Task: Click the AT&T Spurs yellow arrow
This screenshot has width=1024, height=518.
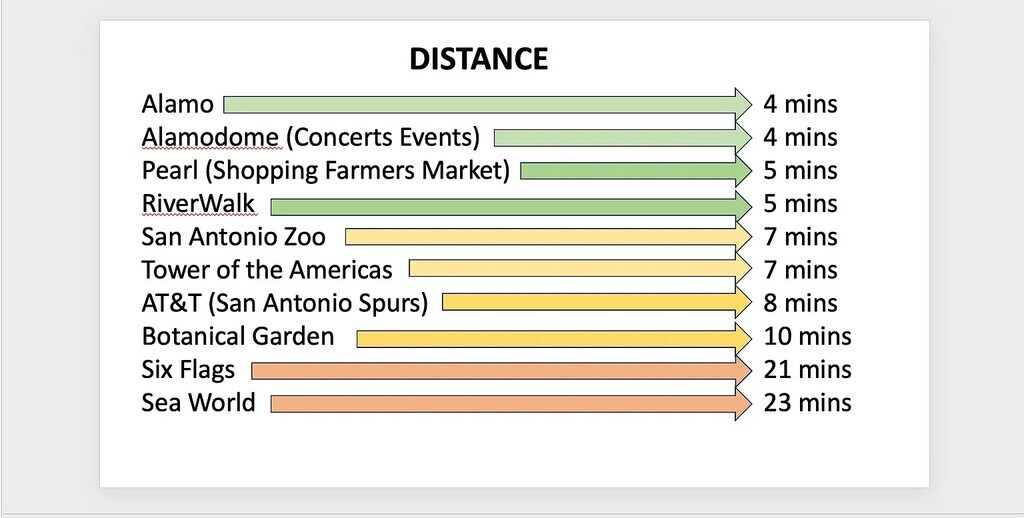Action: point(597,302)
